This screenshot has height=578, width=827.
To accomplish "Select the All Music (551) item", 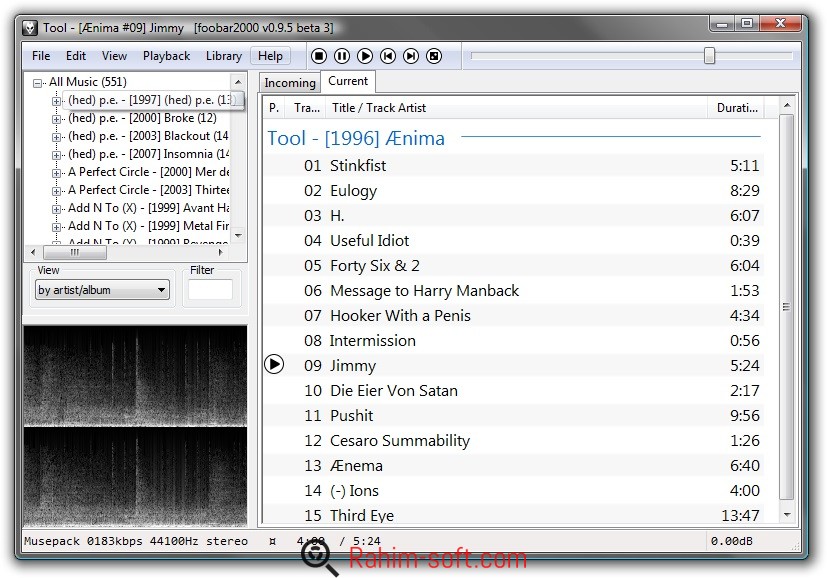I will pyautogui.click(x=88, y=82).
